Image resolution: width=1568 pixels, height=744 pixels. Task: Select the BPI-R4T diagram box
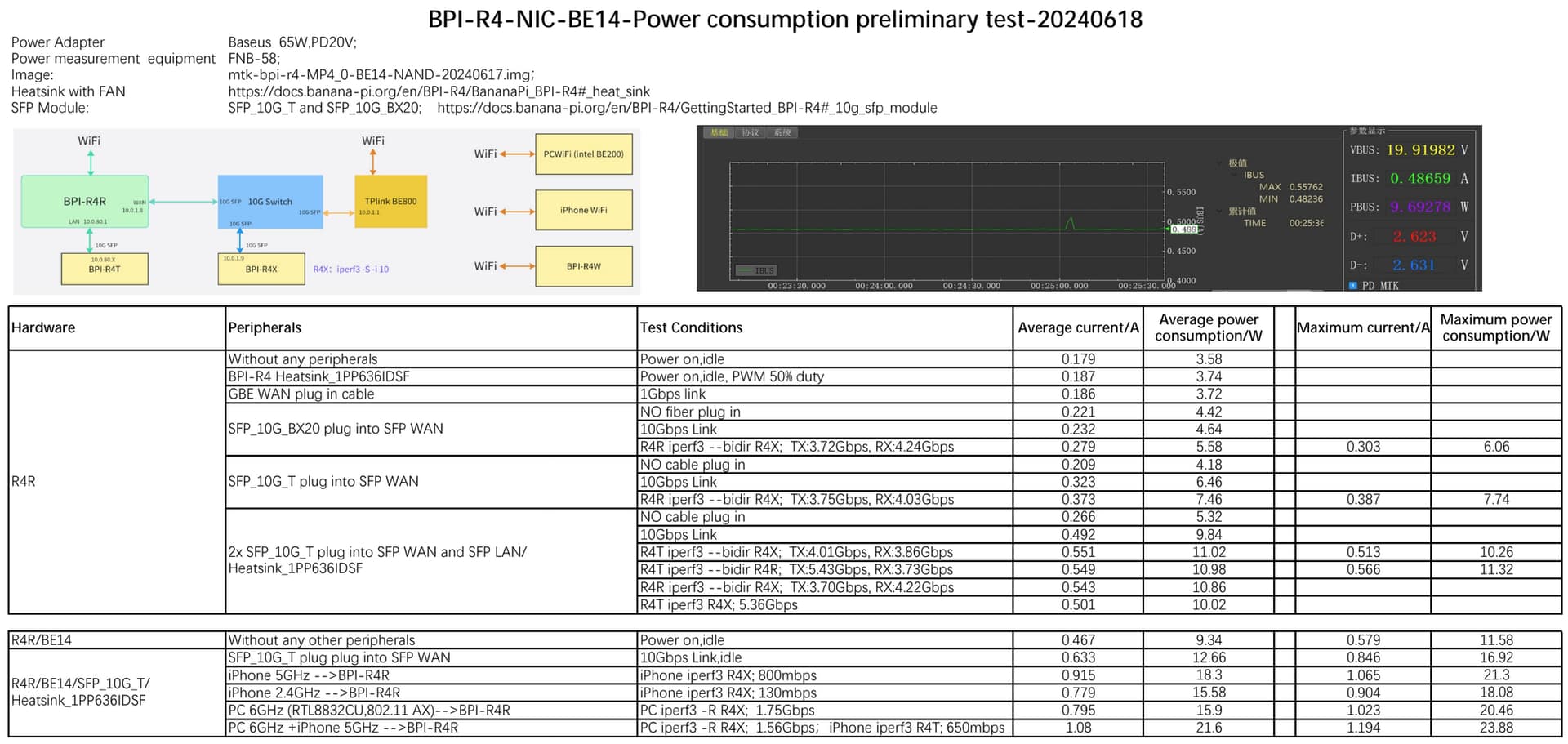[x=105, y=269]
